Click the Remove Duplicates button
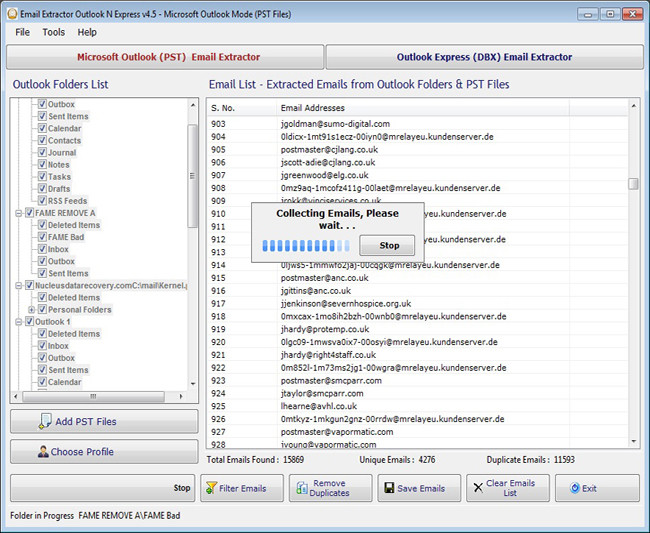Viewport: 650px width, 533px height. (x=330, y=488)
